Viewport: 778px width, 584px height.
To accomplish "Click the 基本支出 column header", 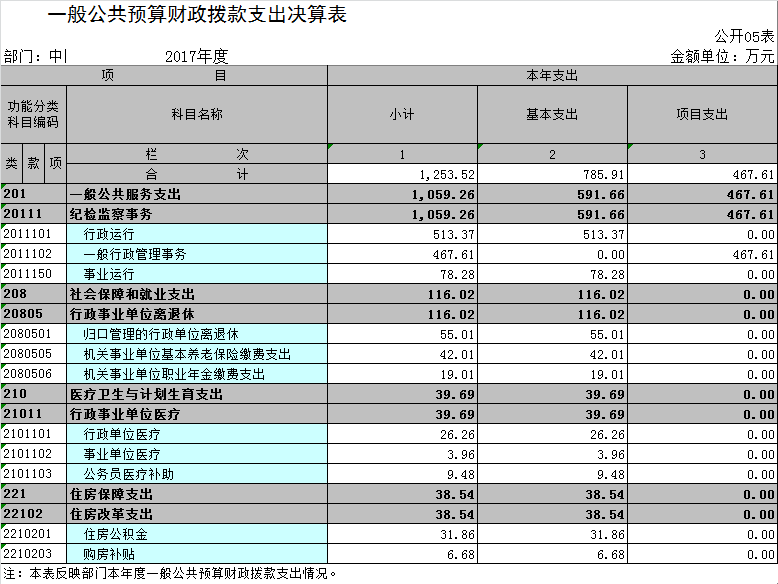I will pyautogui.click(x=552, y=114).
